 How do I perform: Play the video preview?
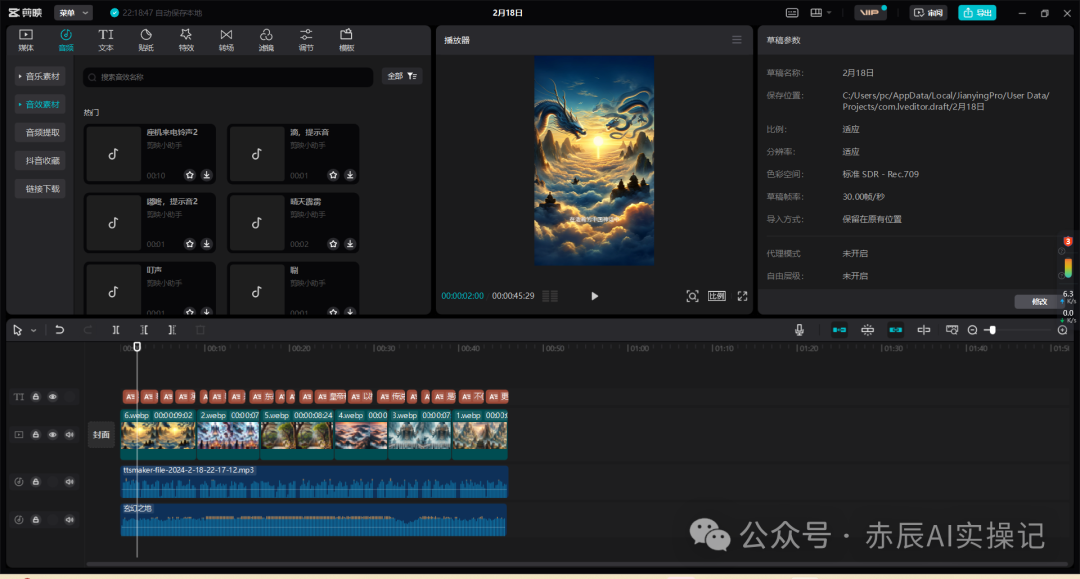pyautogui.click(x=594, y=296)
